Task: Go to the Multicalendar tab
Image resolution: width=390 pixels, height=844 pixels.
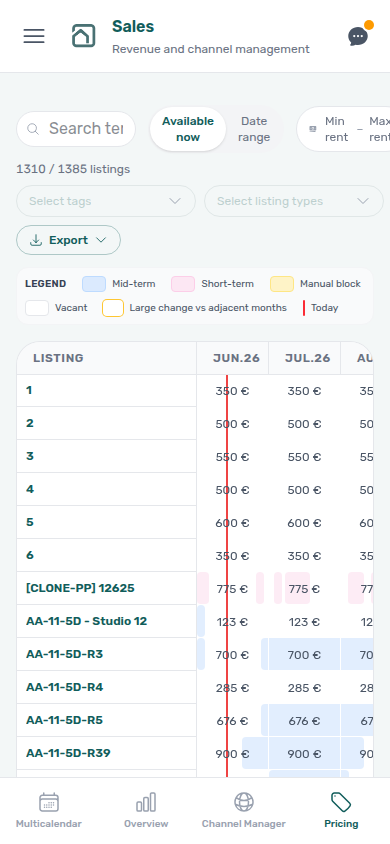Action: (49, 811)
